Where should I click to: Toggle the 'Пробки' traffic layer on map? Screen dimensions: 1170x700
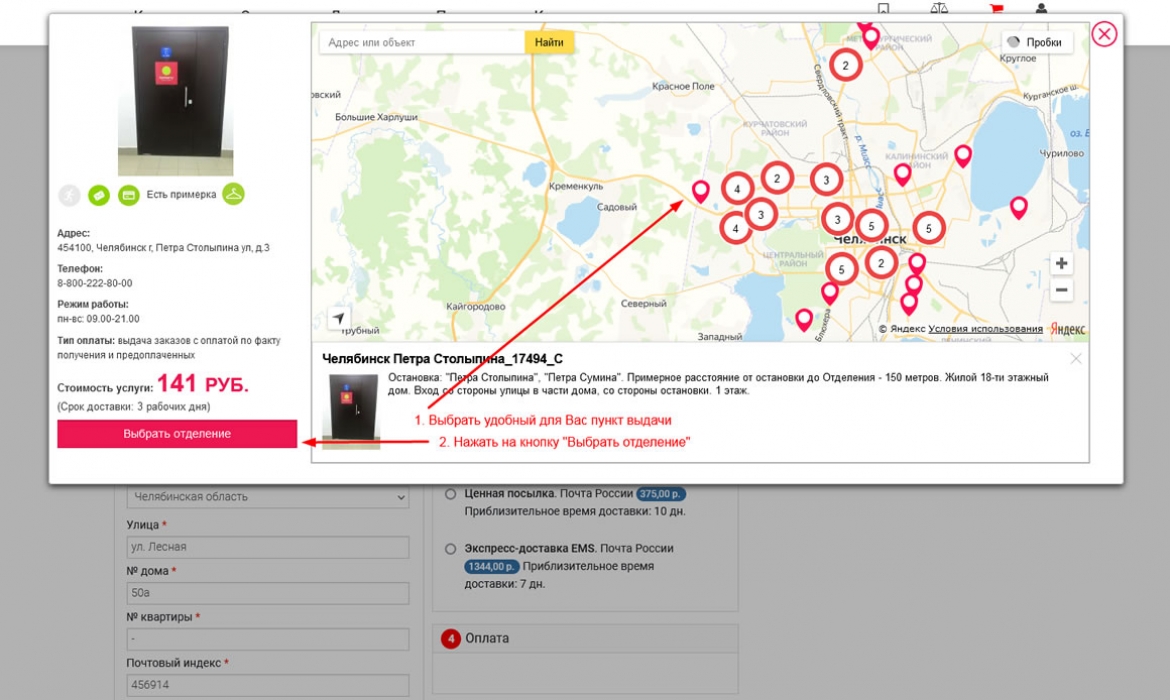[1036, 43]
